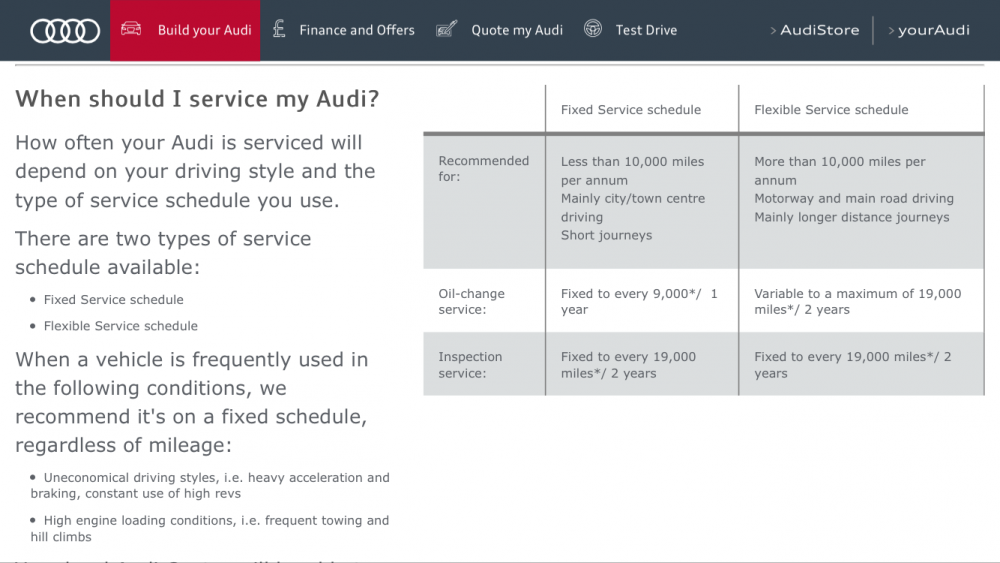
Task: Click the cell Less than 10,000 miles per annum
Action: pos(632,171)
